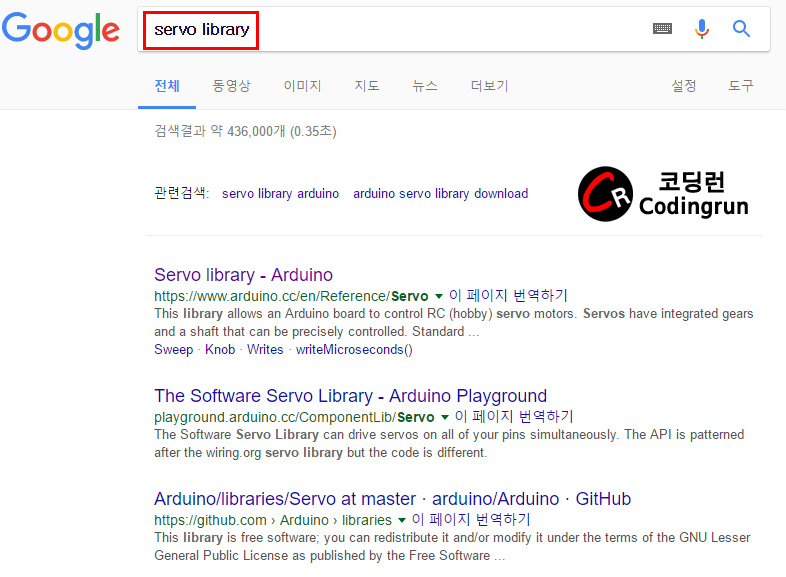Focus the search box containing servo library

click(454, 29)
